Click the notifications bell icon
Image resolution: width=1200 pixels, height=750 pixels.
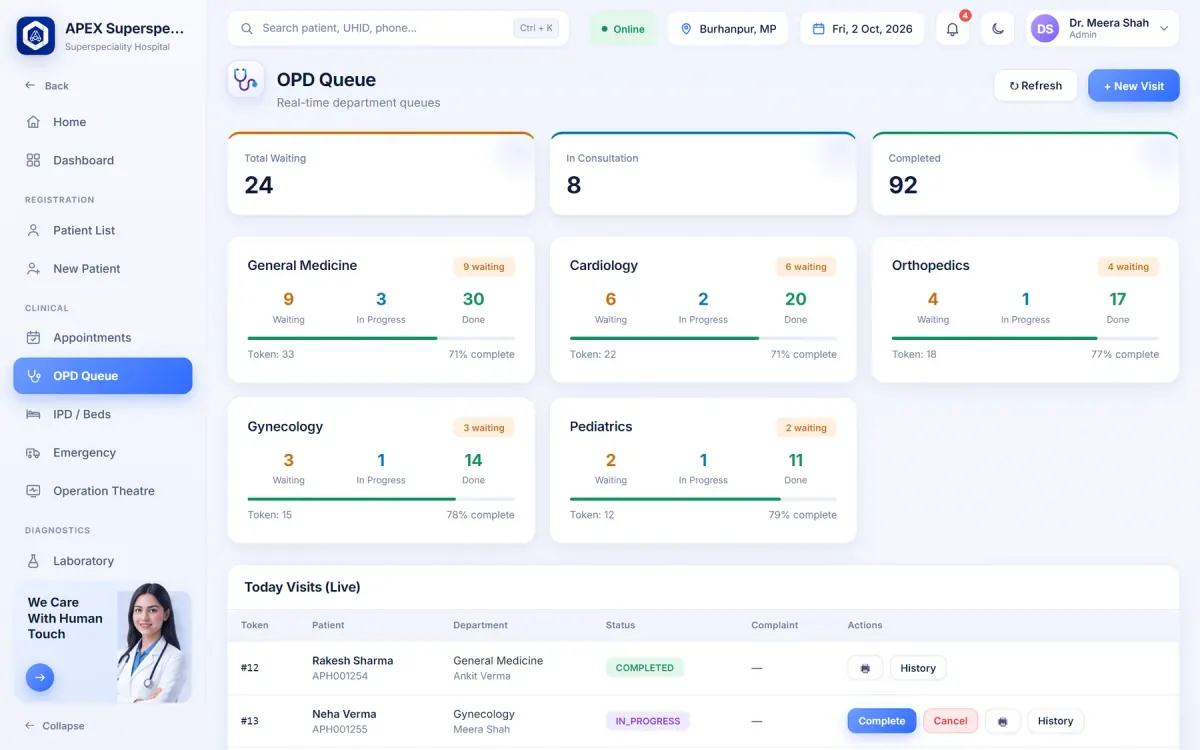(x=952, y=29)
